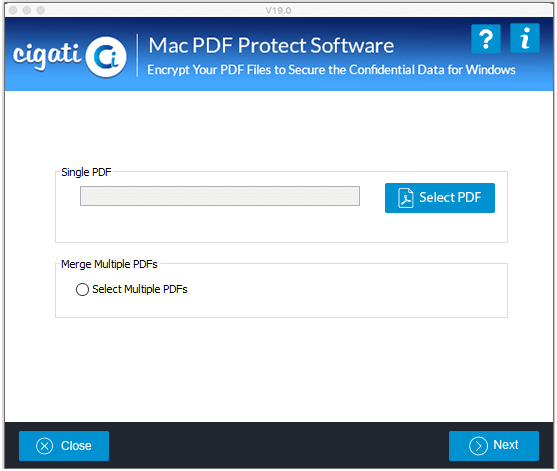Open the Info "i" icon
The image size is (557, 471).
[x=525, y=38]
